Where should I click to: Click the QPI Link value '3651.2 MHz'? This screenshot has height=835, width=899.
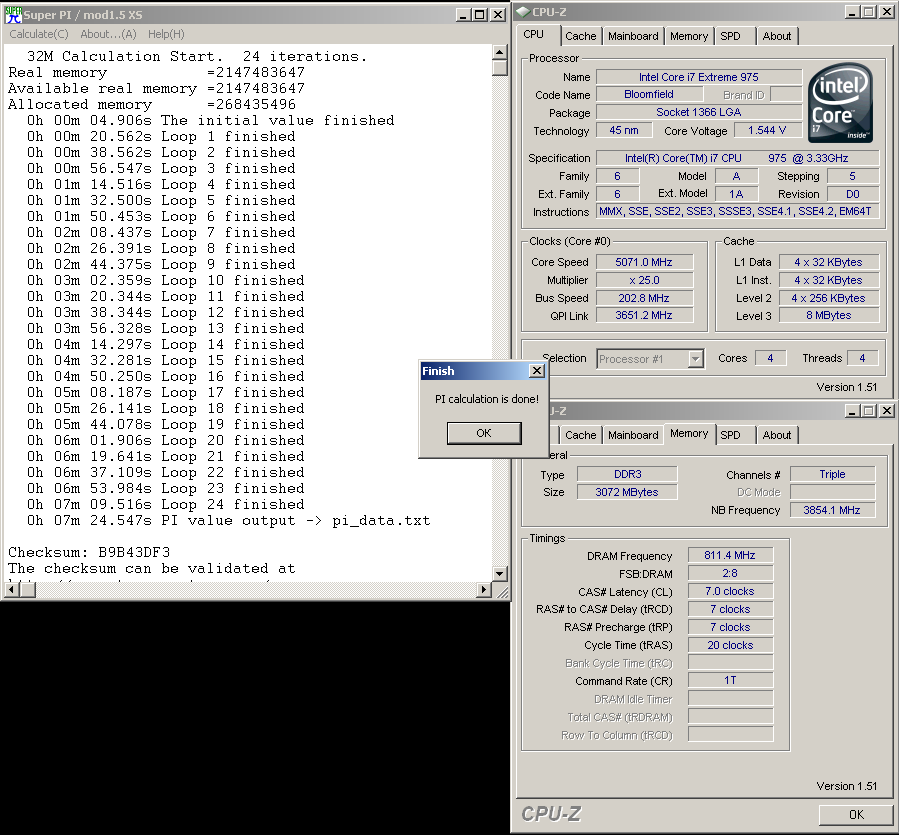point(644,315)
